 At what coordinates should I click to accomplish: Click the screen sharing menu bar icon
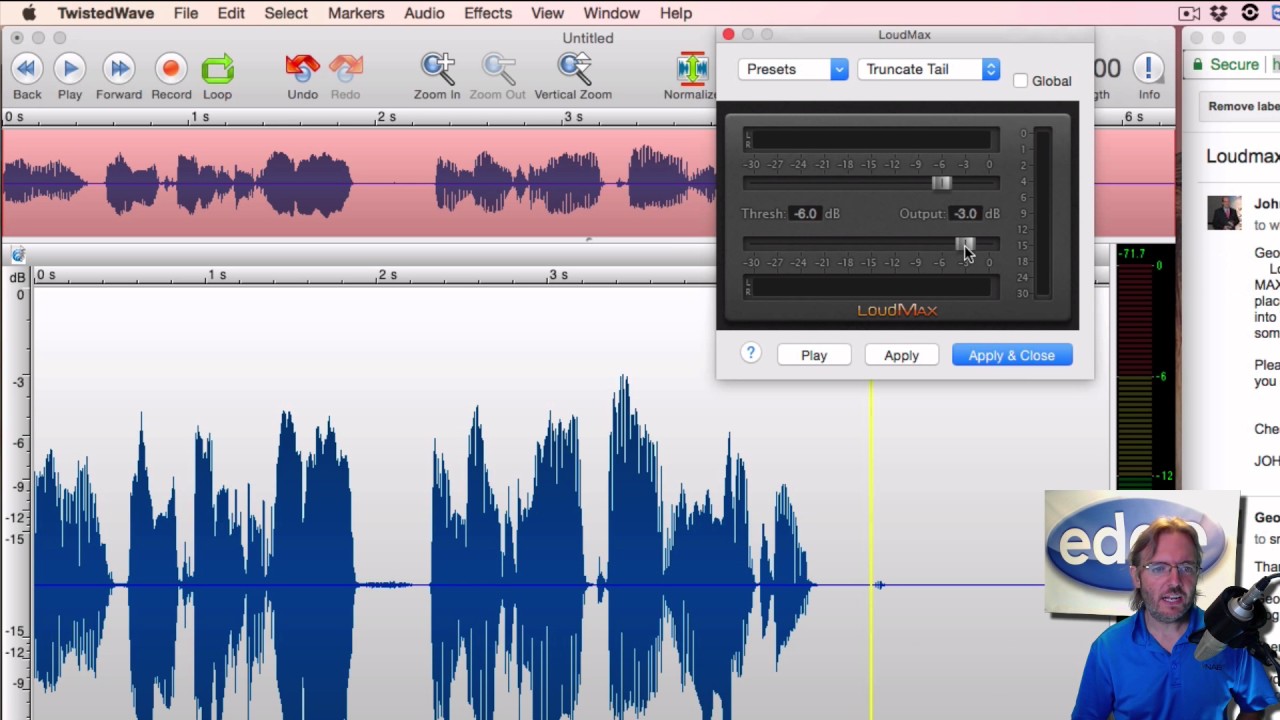tap(1189, 13)
